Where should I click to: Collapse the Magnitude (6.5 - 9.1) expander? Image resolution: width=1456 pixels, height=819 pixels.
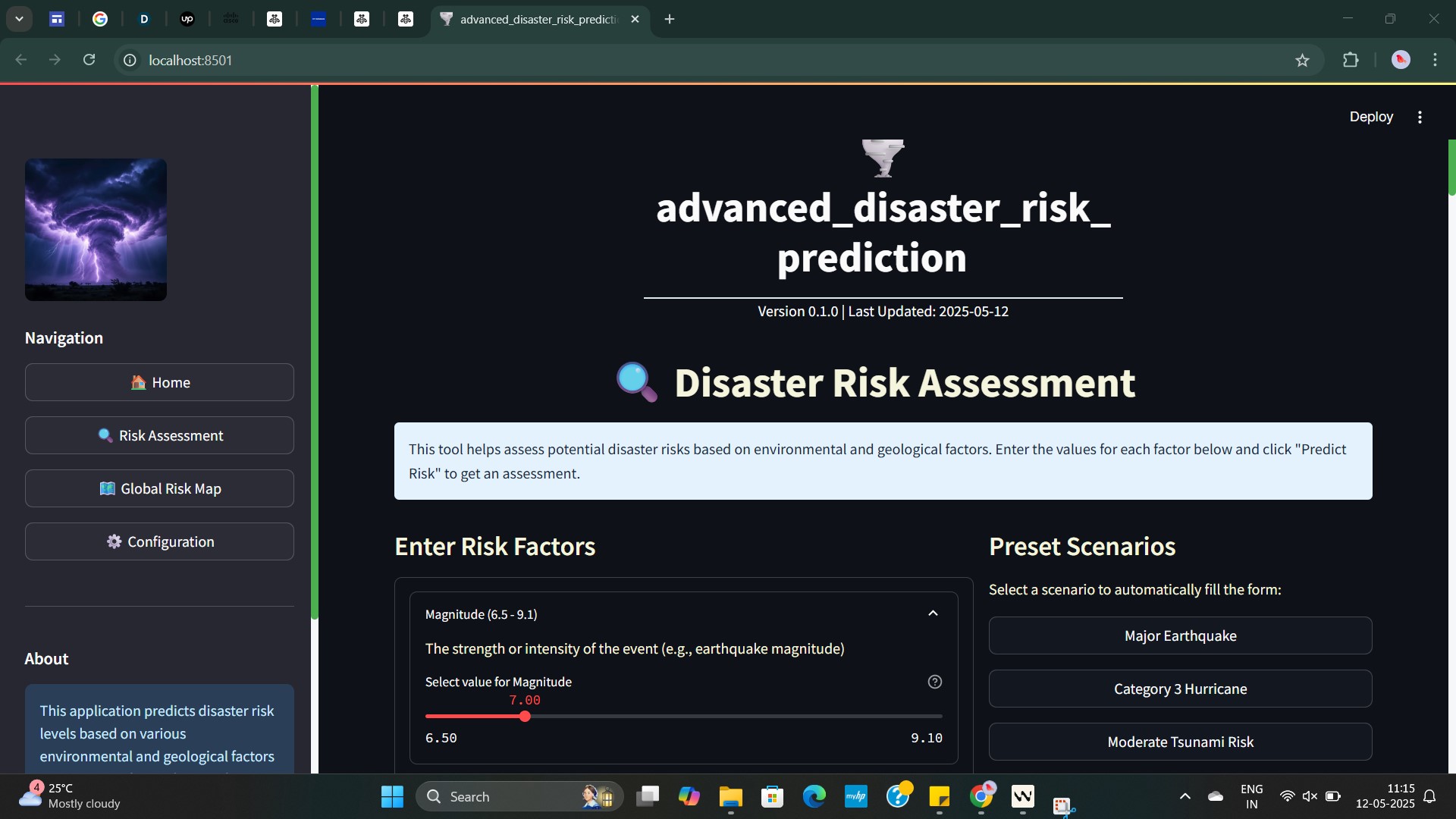click(933, 613)
